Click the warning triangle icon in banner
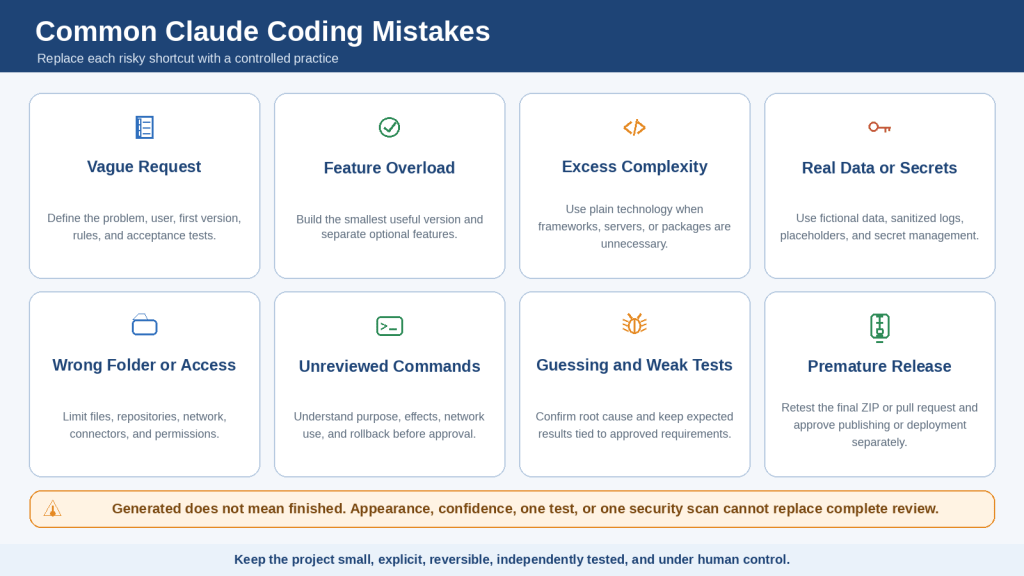The width and height of the screenshot is (1024, 576). pos(52,509)
